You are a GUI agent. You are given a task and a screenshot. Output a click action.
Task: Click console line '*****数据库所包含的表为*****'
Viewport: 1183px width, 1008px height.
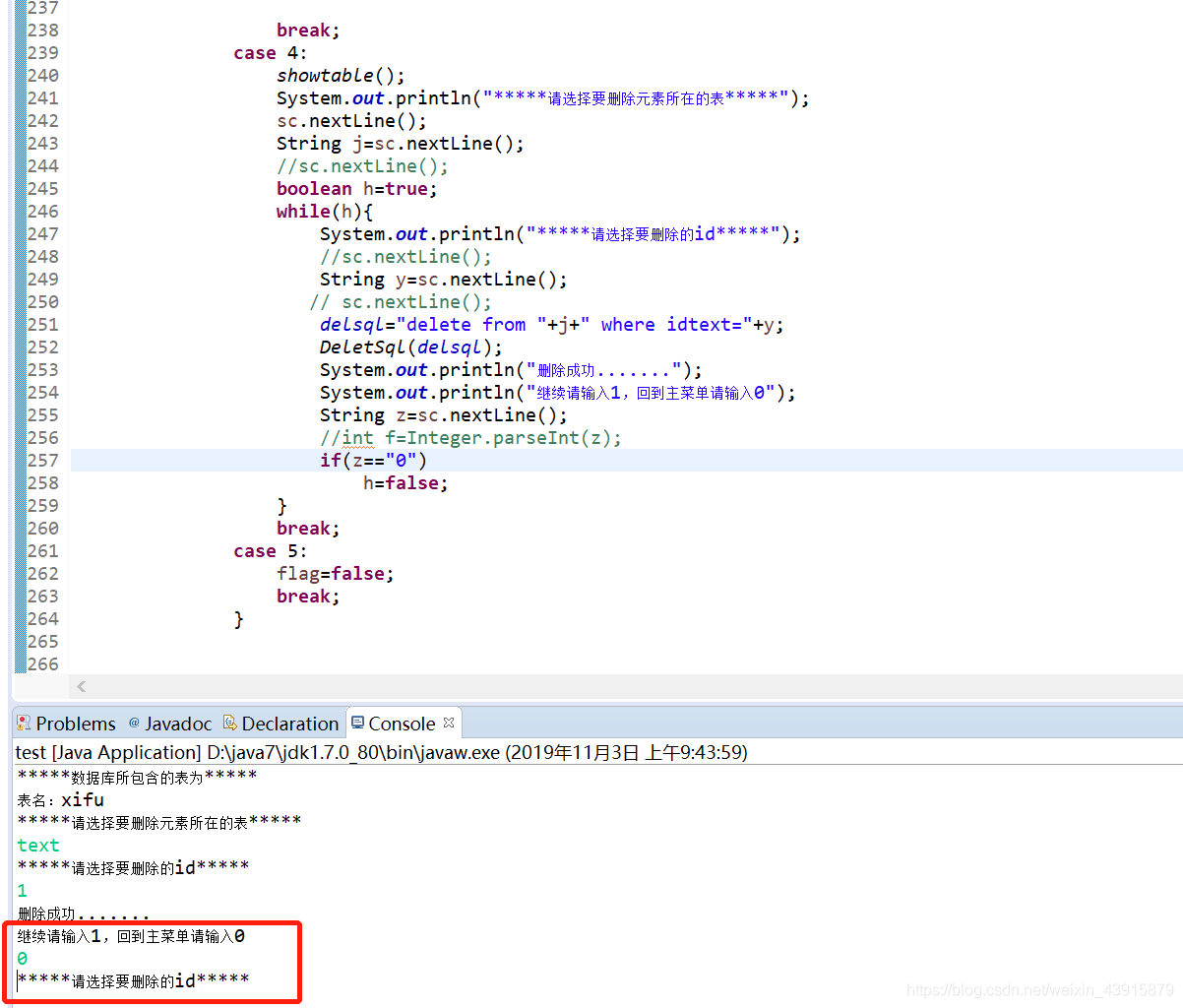point(137,778)
